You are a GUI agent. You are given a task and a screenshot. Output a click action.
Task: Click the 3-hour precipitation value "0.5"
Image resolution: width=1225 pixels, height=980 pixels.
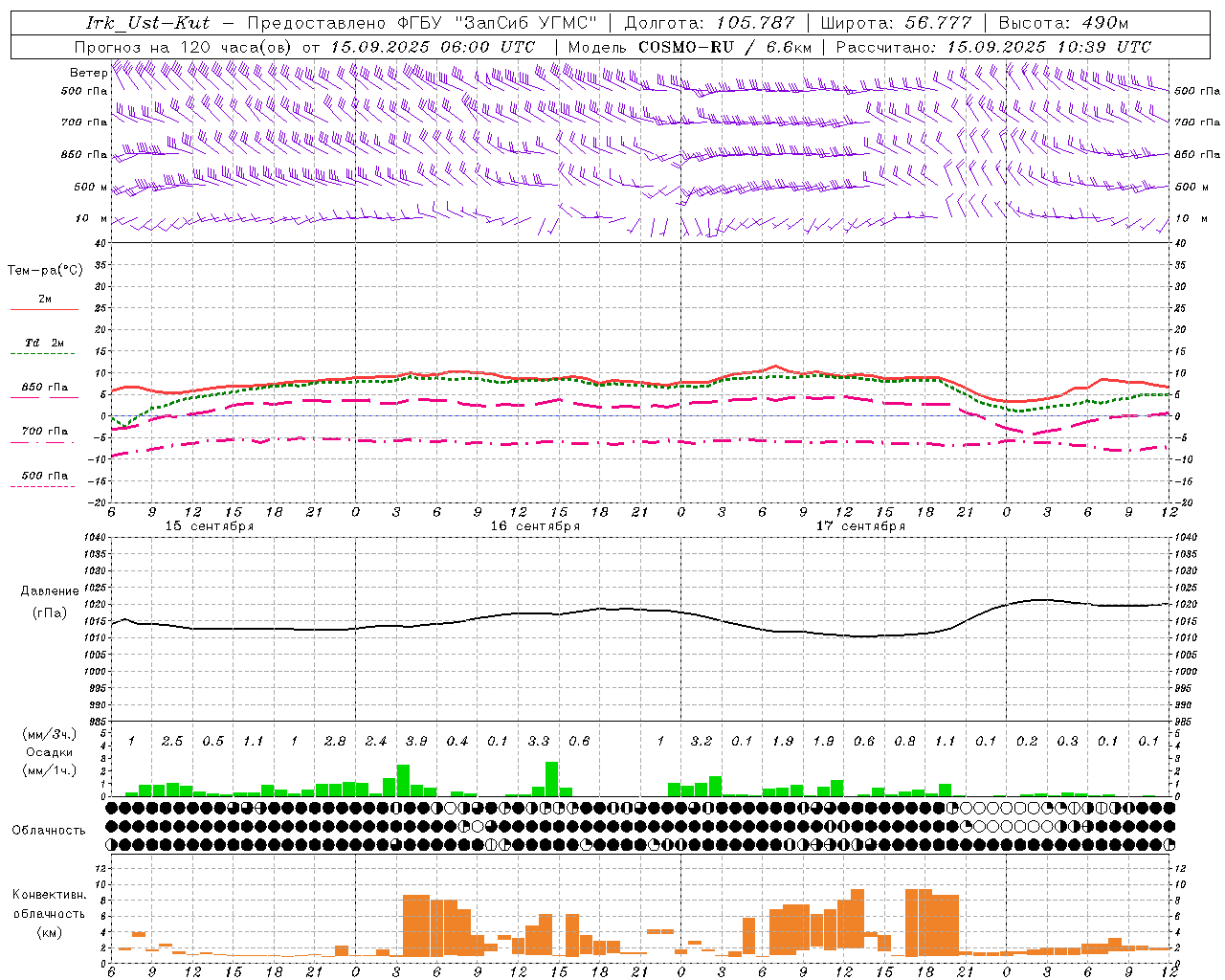[212, 742]
